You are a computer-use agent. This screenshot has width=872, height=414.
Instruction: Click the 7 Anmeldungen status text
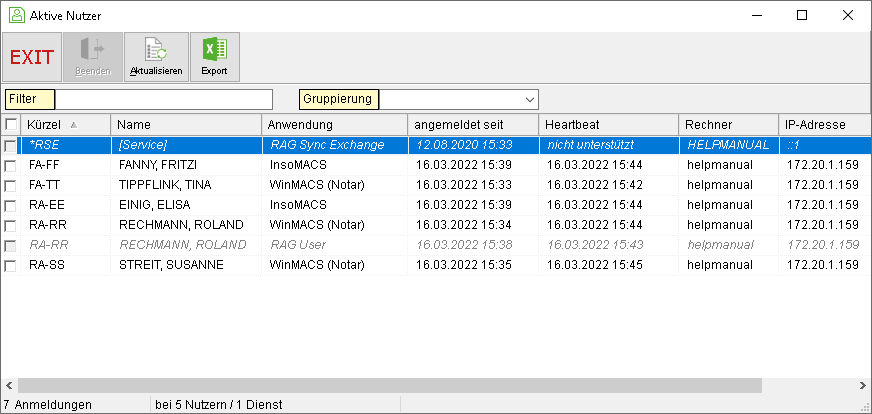click(x=47, y=405)
